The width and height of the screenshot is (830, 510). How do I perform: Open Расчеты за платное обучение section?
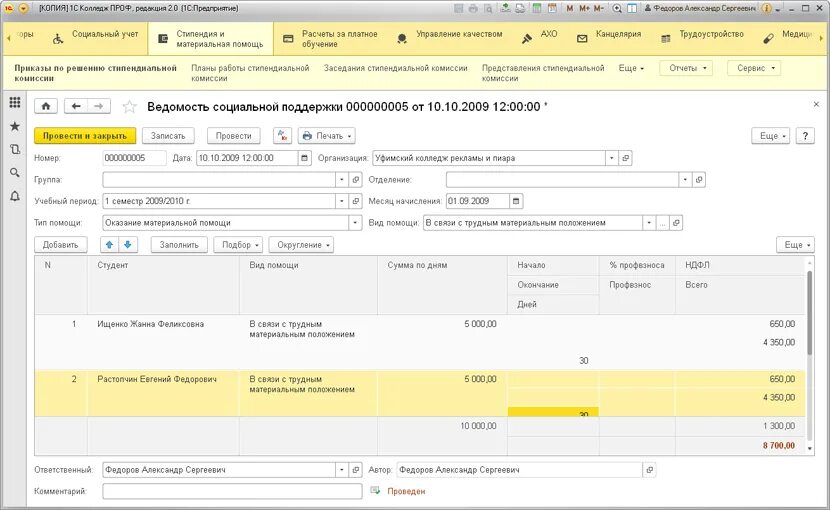click(331, 39)
